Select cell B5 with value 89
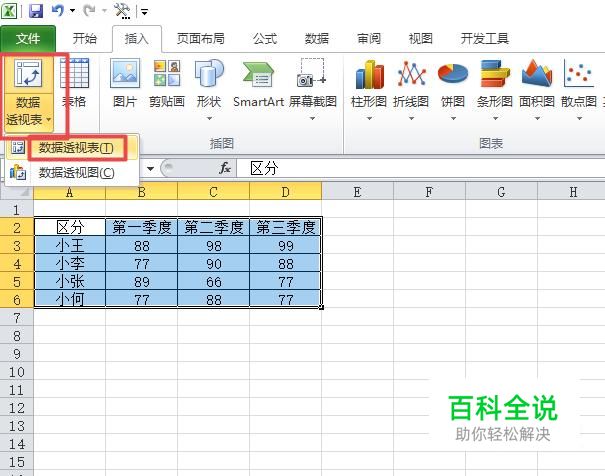The image size is (605, 476). (142, 281)
